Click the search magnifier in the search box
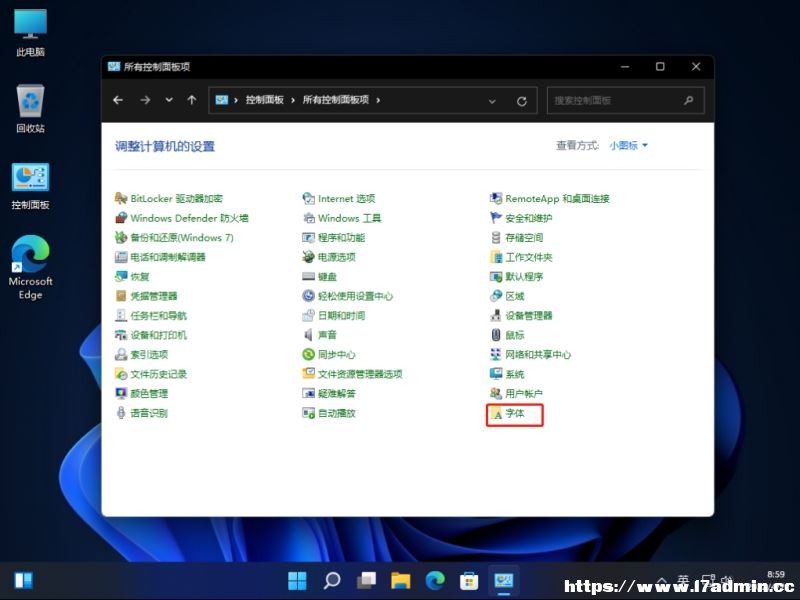Screen dimensions: 800x600 pos(689,101)
